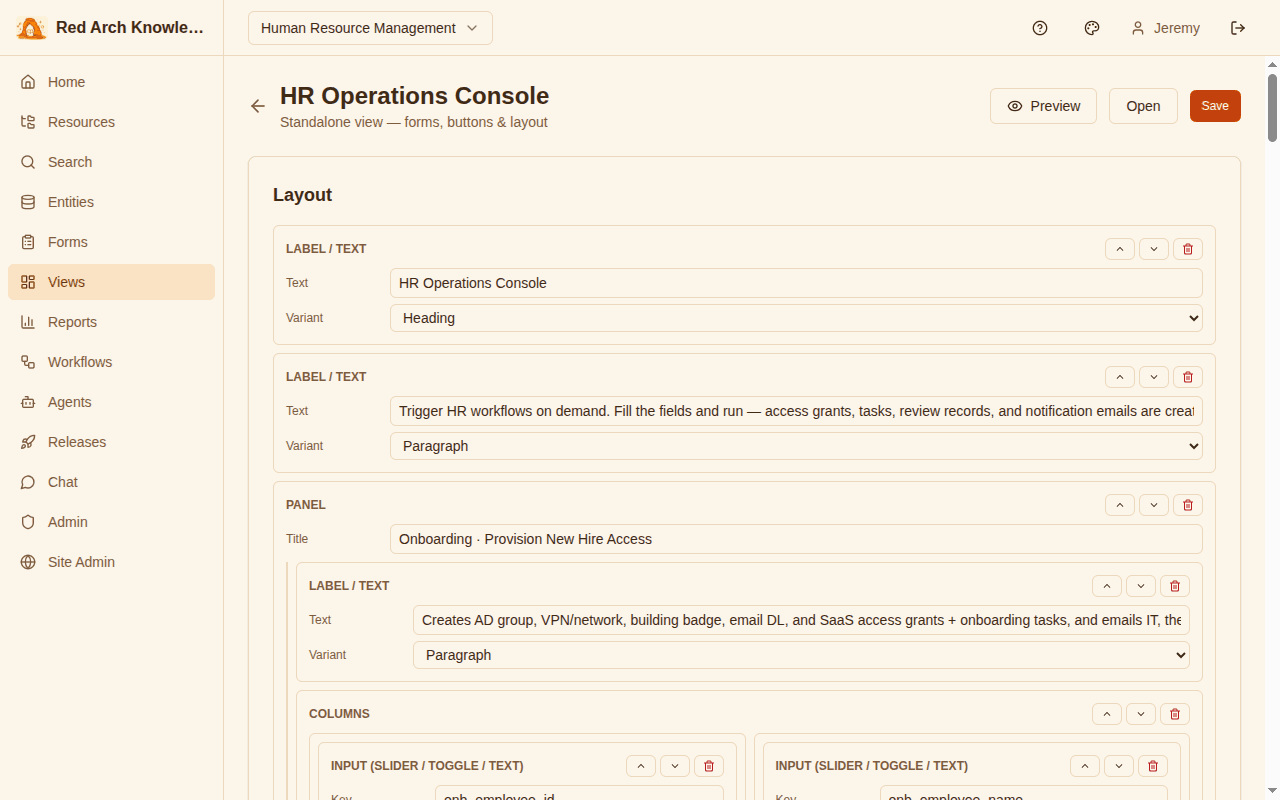Move the onb_employee_name input block down
1280x800 pixels.
pos(1119,766)
